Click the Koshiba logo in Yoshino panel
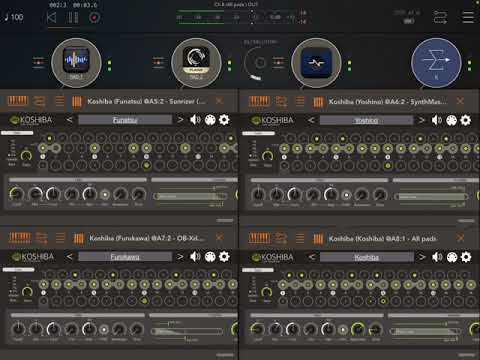This screenshot has width=480, height=360. [x=272, y=120]
